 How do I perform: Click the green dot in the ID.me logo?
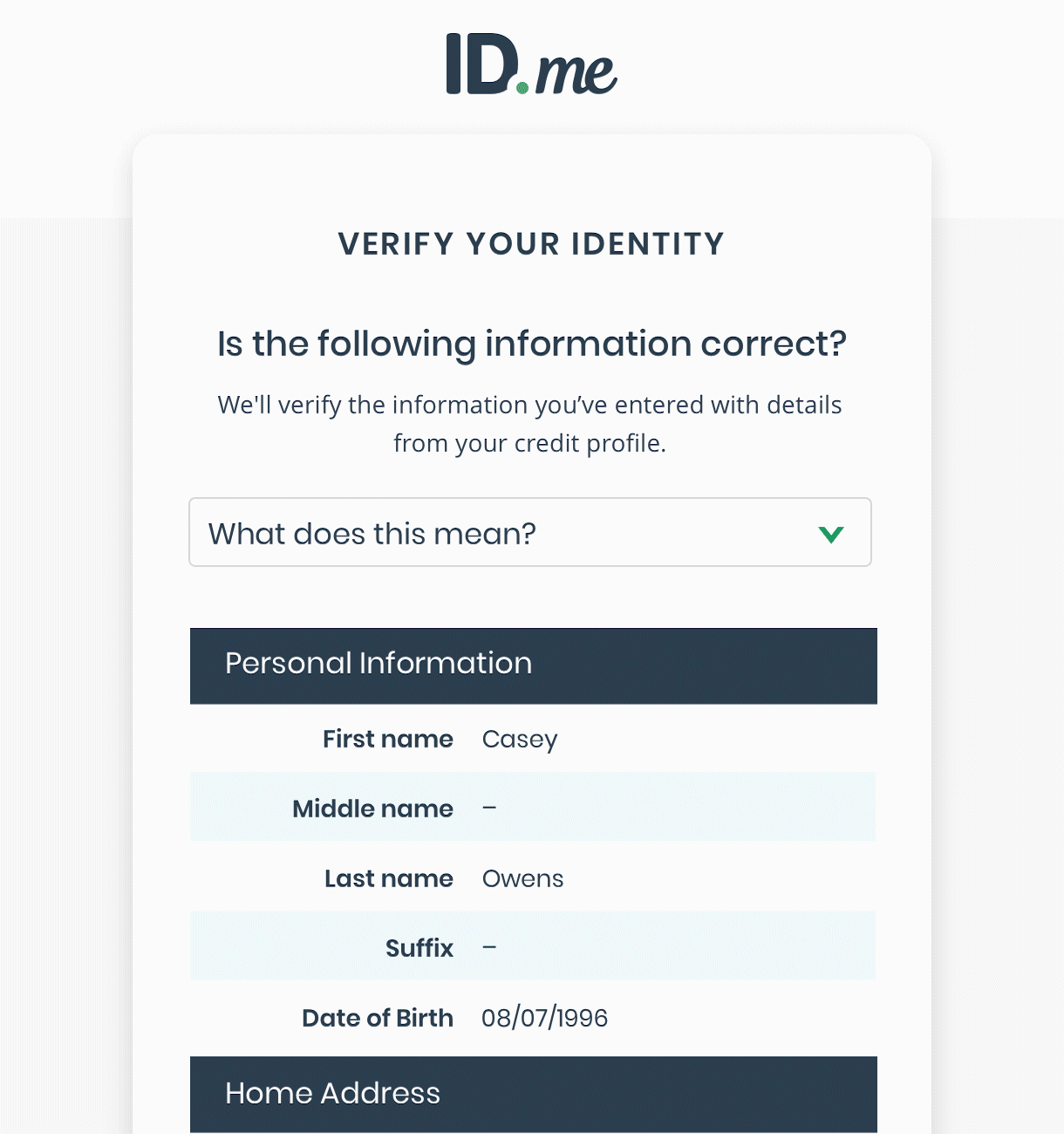click(522, 85)
